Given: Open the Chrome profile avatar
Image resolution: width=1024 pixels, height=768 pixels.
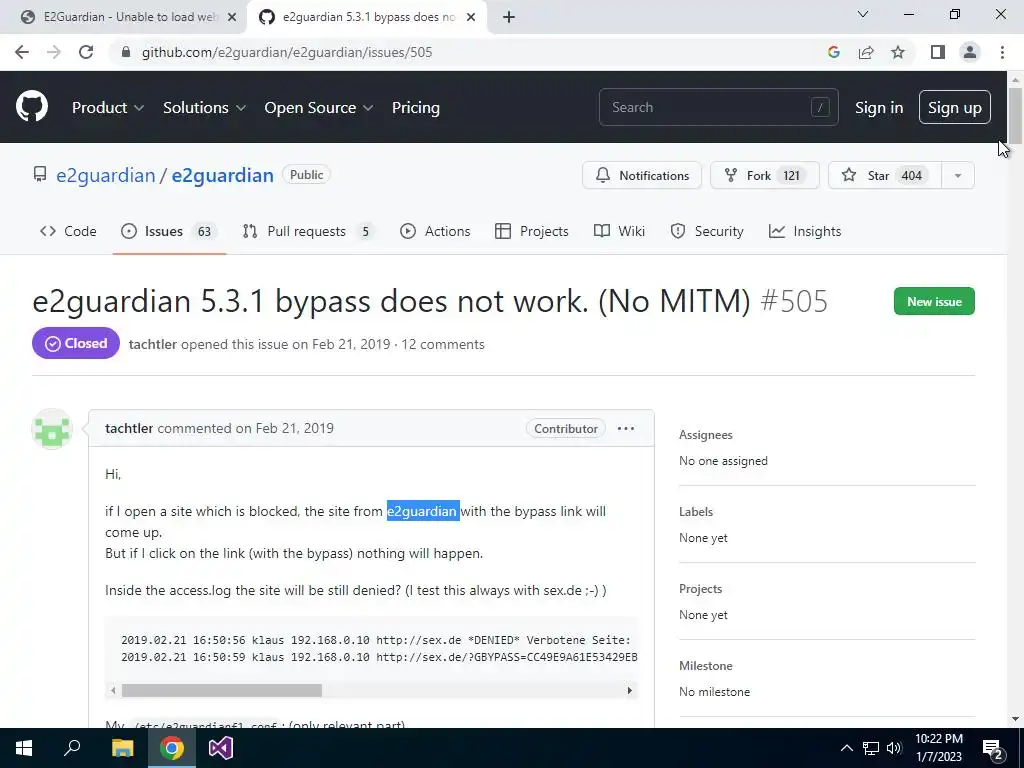Looking at the screenshot, I should 970,52.
